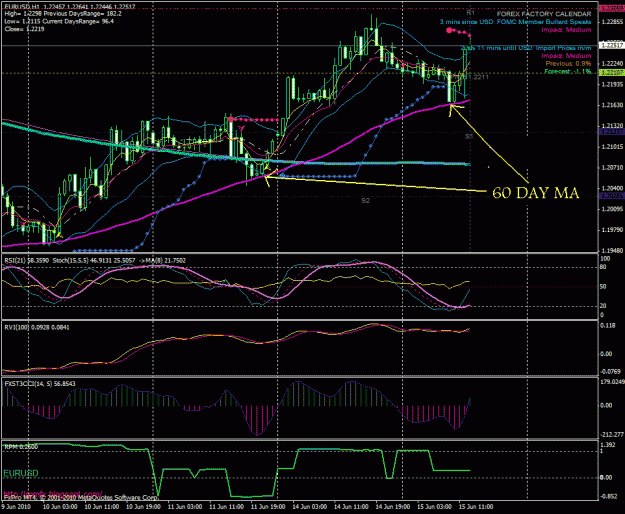
Task: Click the 1.22240 price axis value
Action: [x=612, y=63]
